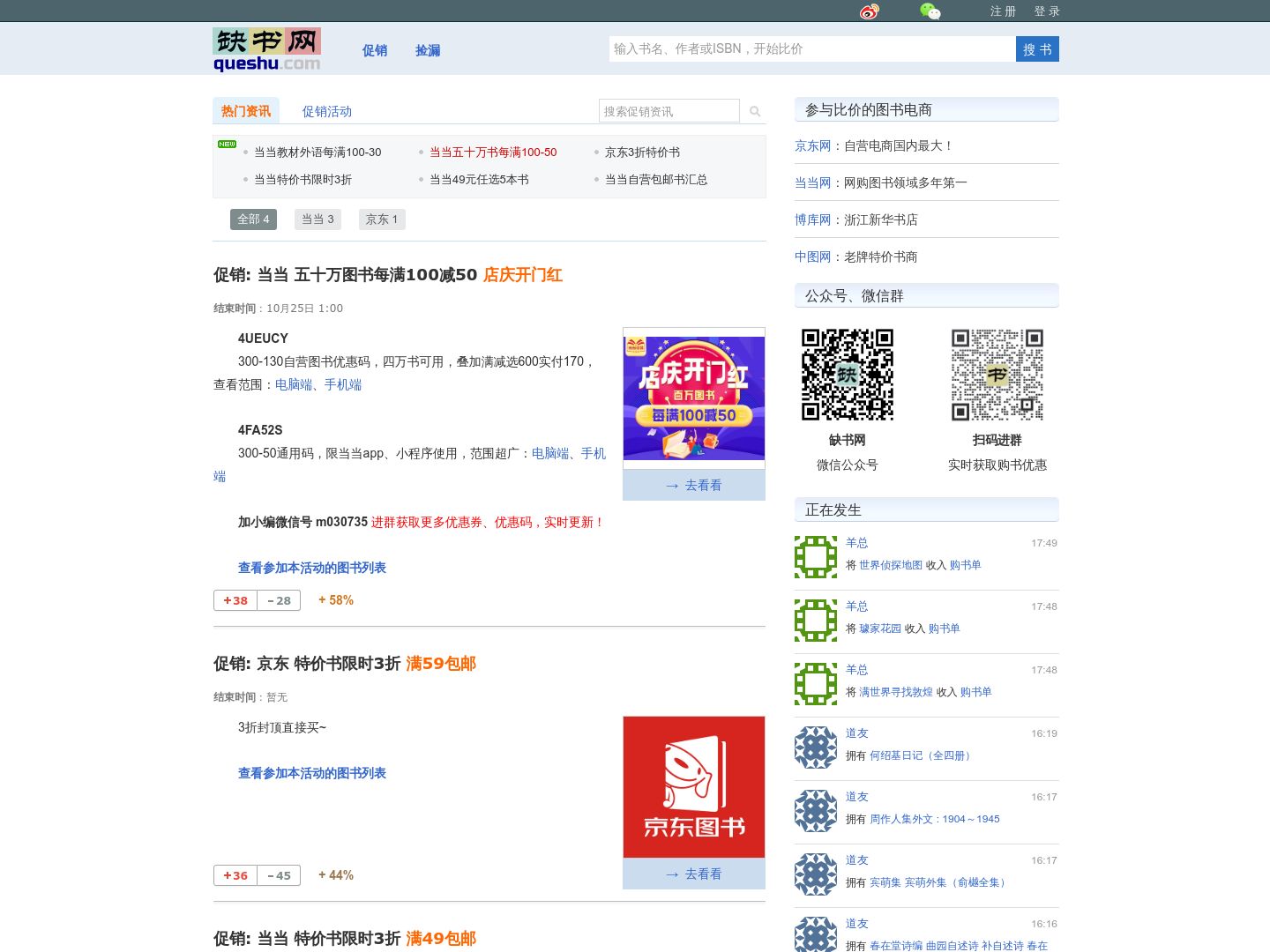Open the 中图网 retailer link
The image size is (1270, 952).
(813, 257)
